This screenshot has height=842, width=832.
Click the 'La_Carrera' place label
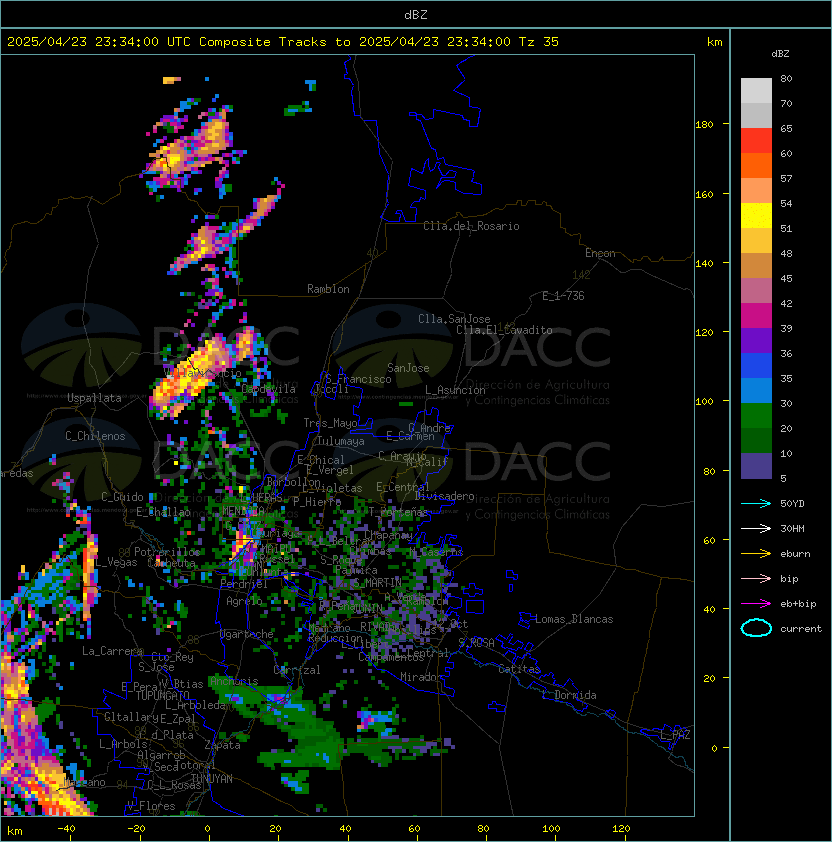pyautogui.click(x=112, y=651)
